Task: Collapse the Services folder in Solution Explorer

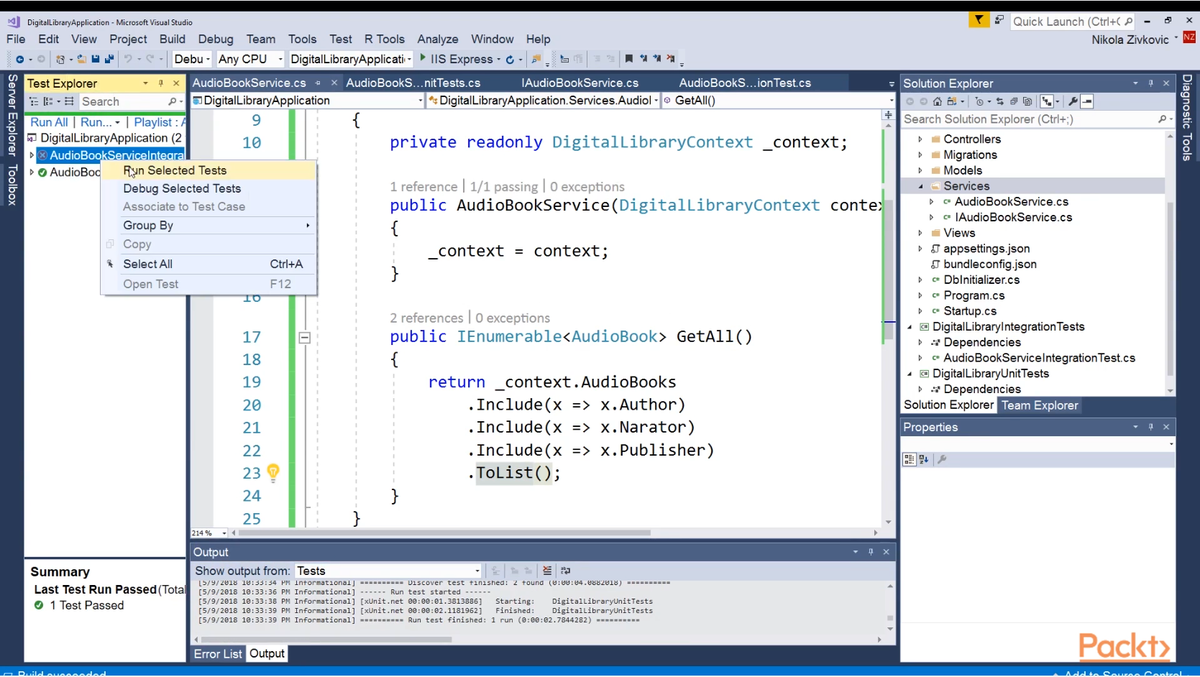Action: 921,186
